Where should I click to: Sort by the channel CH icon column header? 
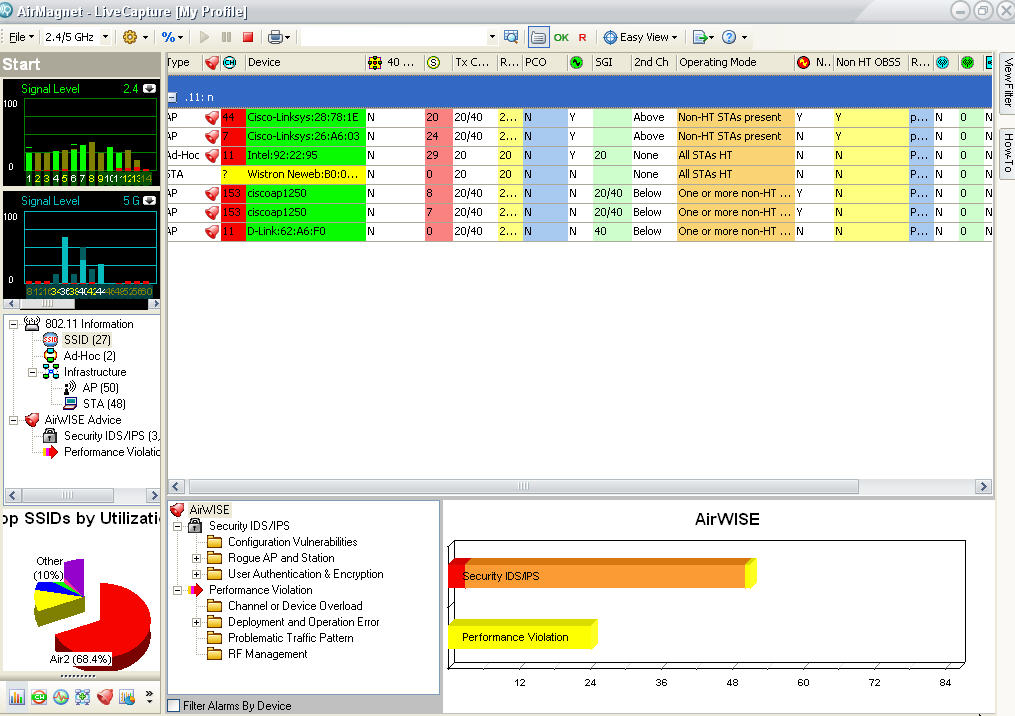[x=230, y=62]
